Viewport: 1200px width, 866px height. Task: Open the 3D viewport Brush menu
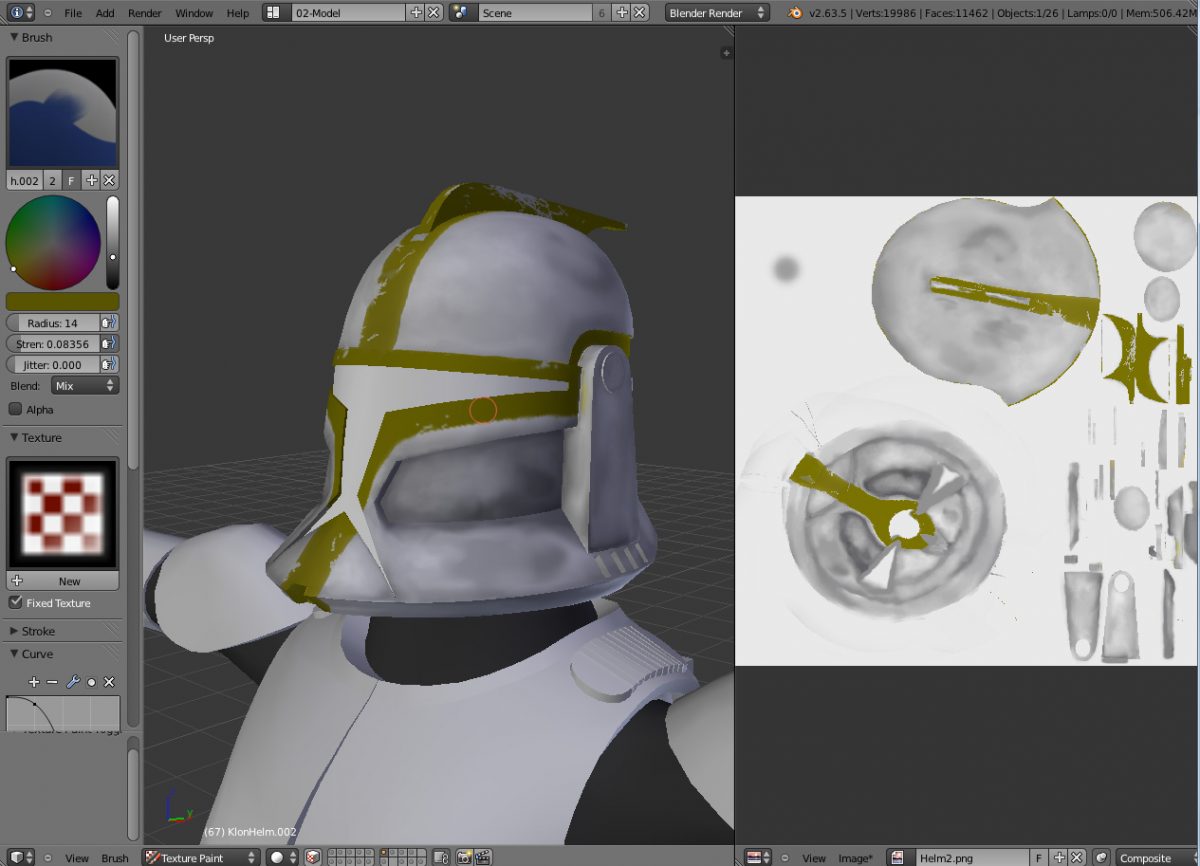(x=115, y=858)
